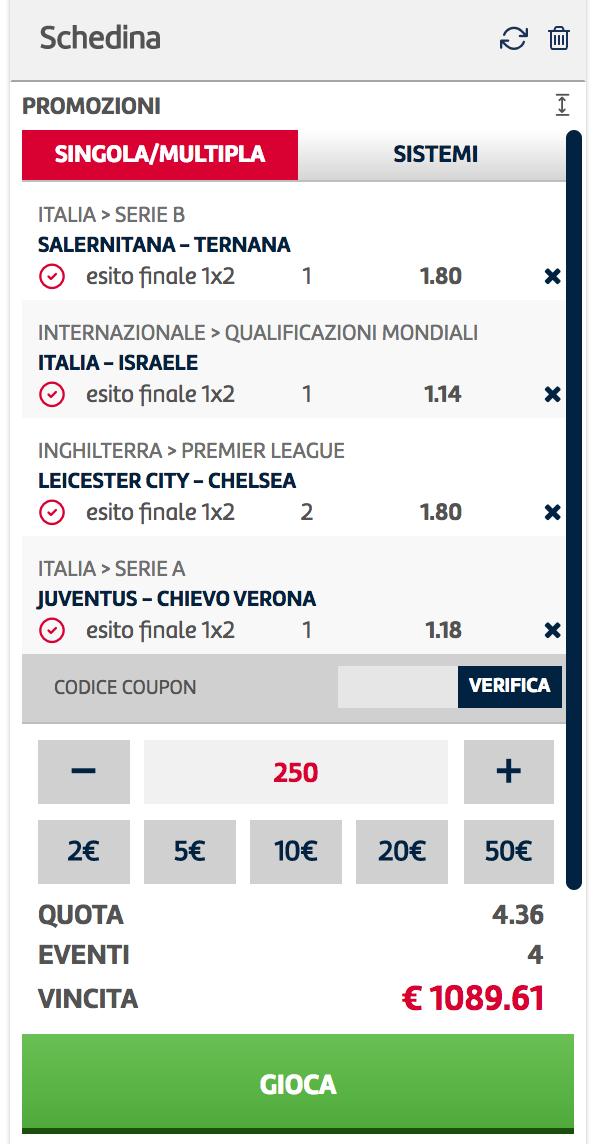This screenshot has height=1144, width=592.
Task: Click the Verifica coupon button
Action: [x=510, y=687]
